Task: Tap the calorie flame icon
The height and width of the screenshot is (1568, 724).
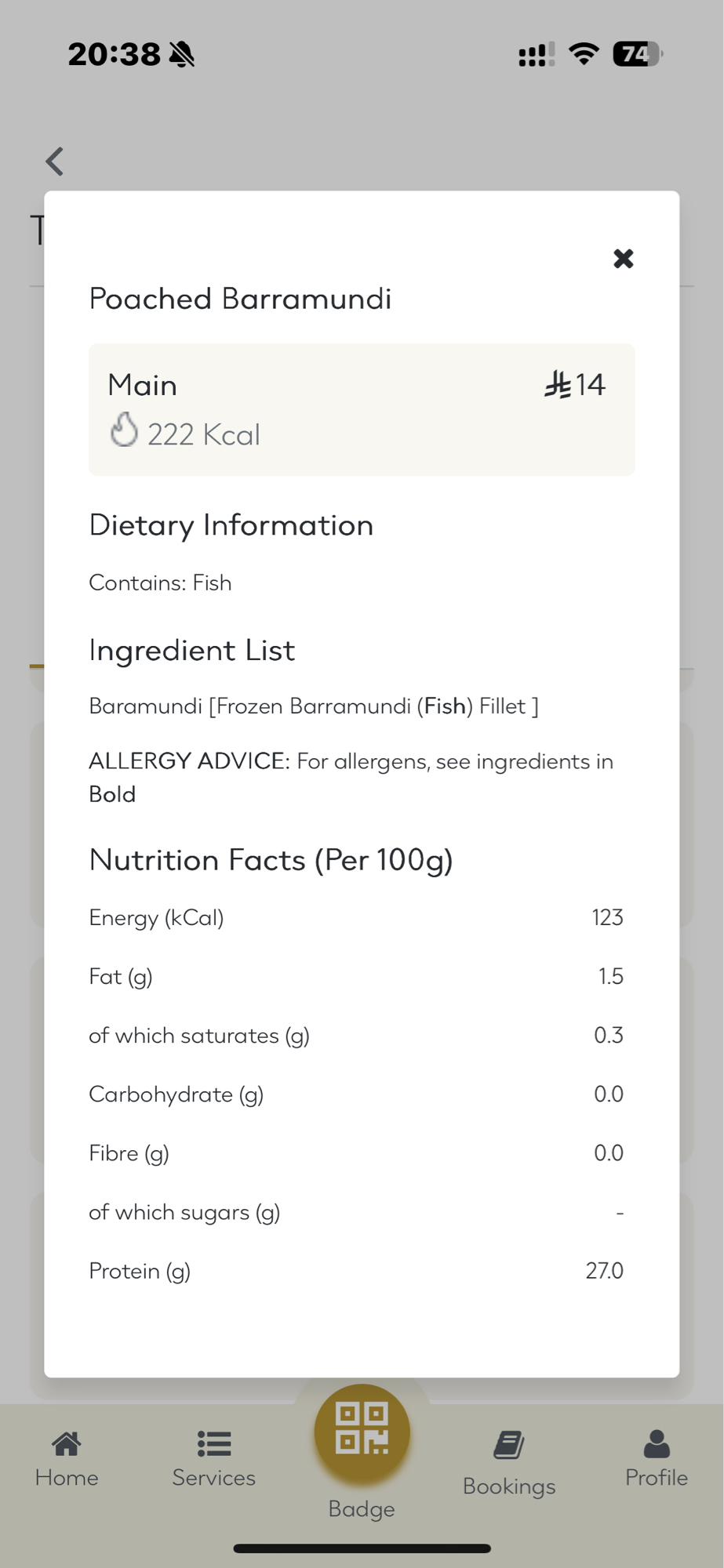Action: point(124,430)
